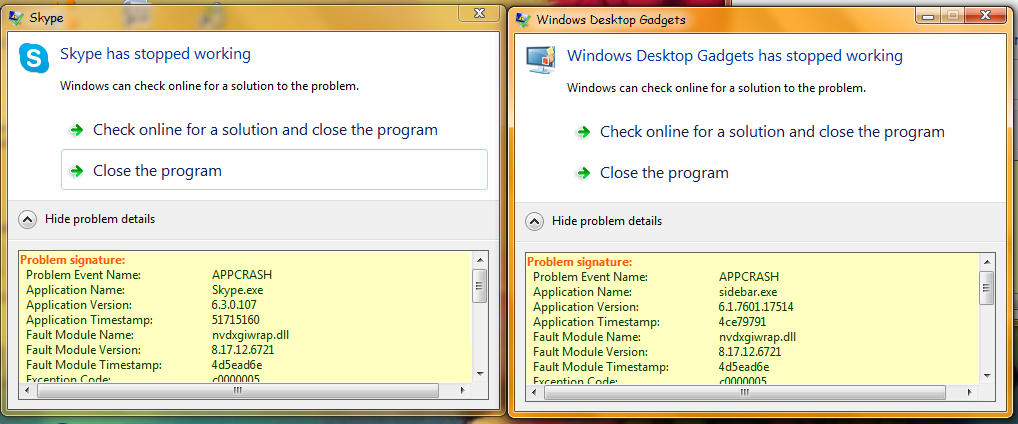Click Hide problem details label in Skype dialog
Image resolution: width=1018 pixels, height=424 pixels.
point(100,219)
